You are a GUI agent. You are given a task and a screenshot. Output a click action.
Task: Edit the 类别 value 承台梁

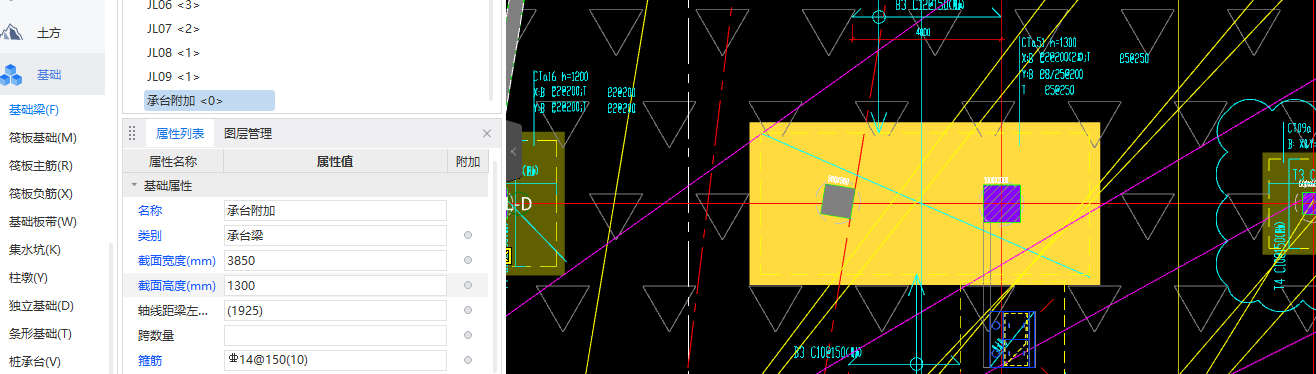click(x=335, y=235)
